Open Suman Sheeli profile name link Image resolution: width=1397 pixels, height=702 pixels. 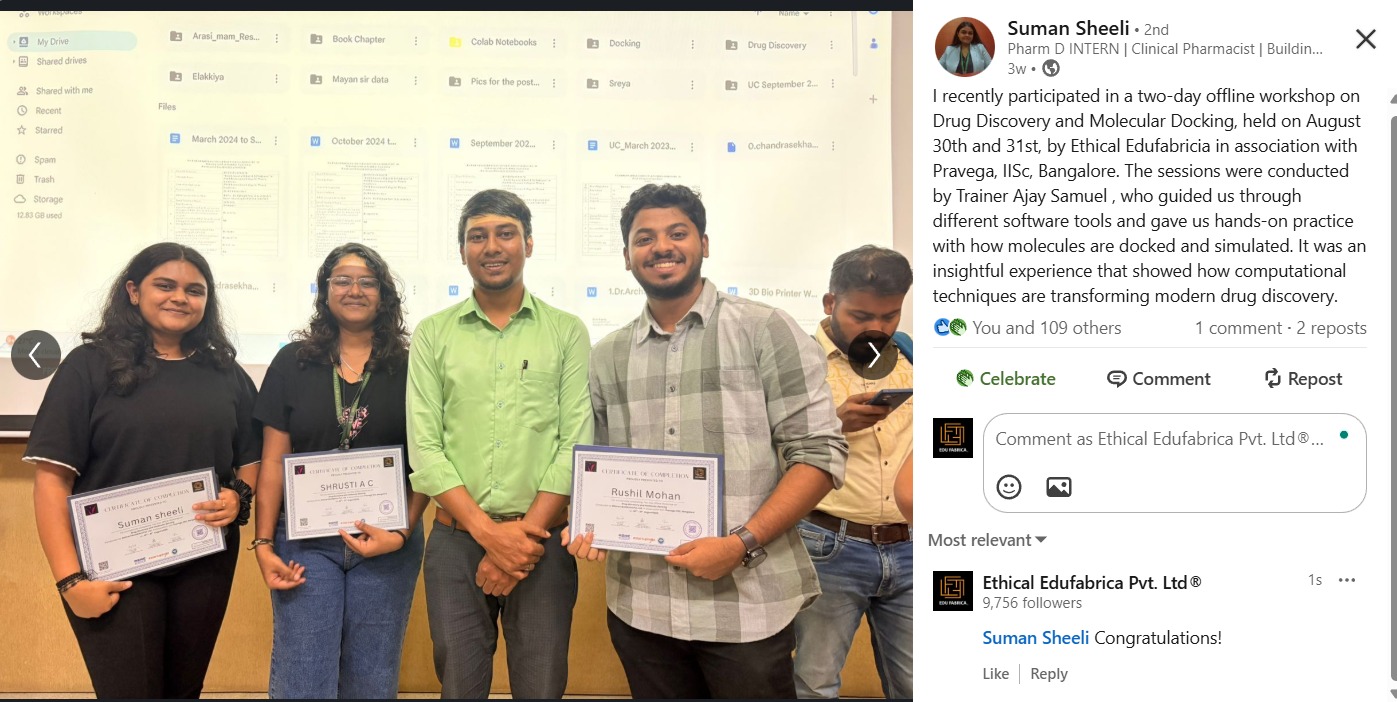point(1068,28)
